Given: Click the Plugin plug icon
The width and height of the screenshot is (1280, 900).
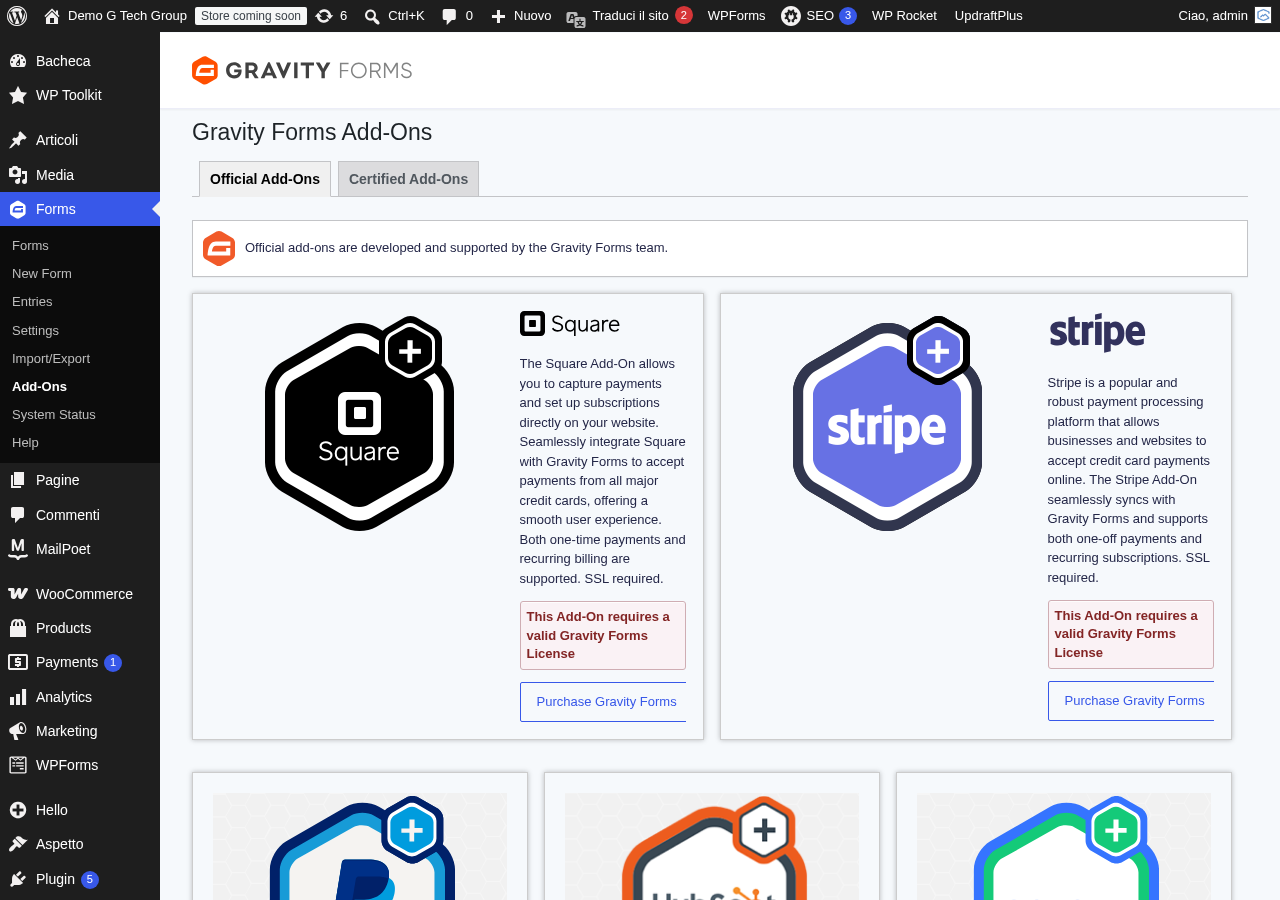Looking at the screenshot, I should point(18,879).
